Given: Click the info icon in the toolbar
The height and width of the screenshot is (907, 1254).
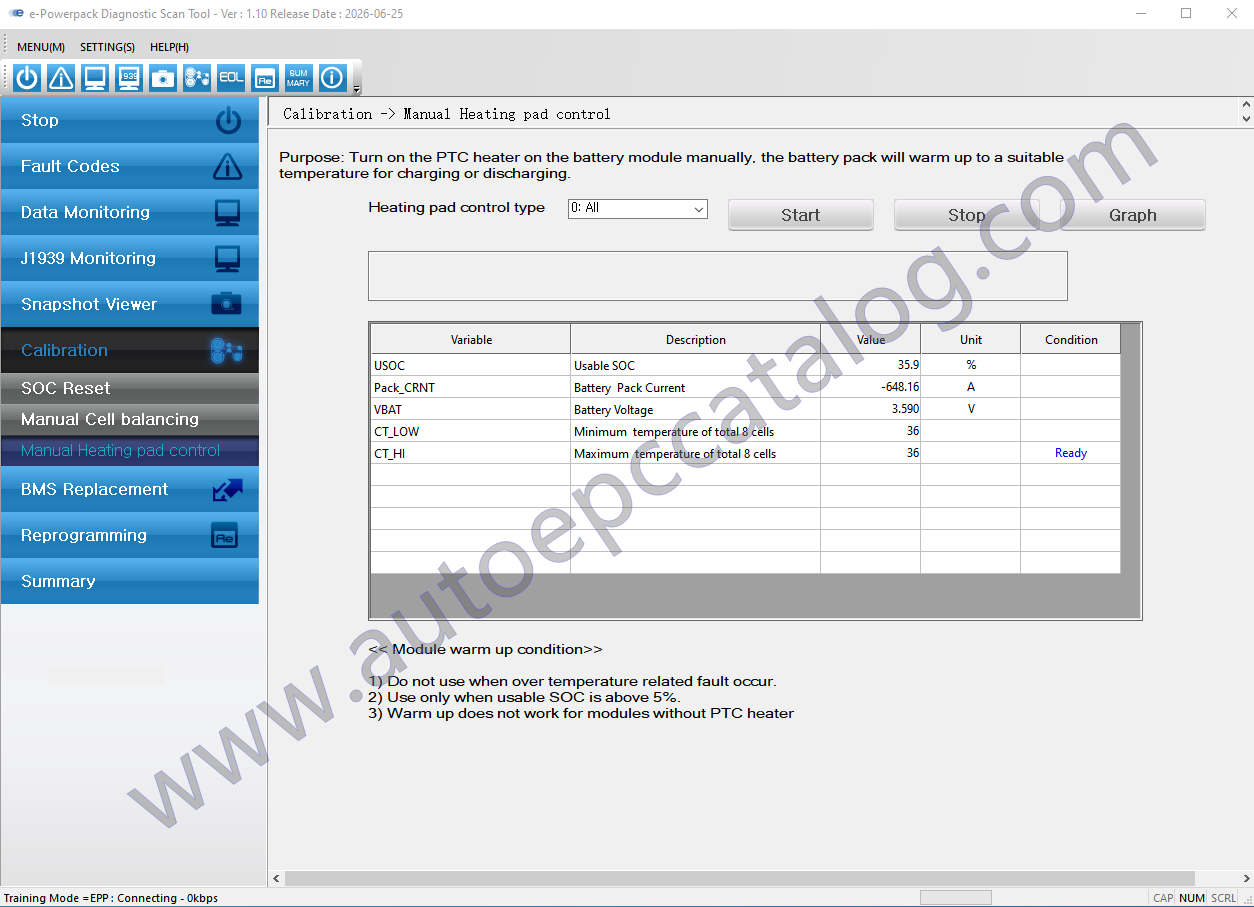Looking at the screenshot, I should coord(332,78).
